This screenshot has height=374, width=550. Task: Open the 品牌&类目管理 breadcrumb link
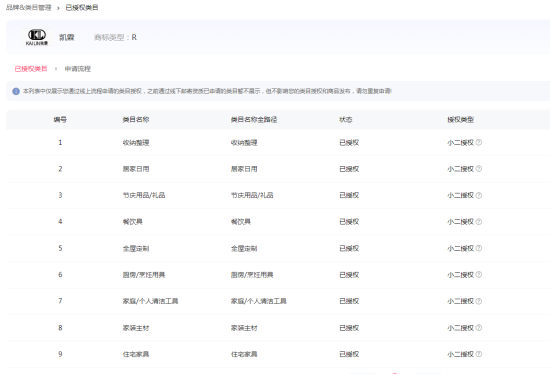[29, 7]
